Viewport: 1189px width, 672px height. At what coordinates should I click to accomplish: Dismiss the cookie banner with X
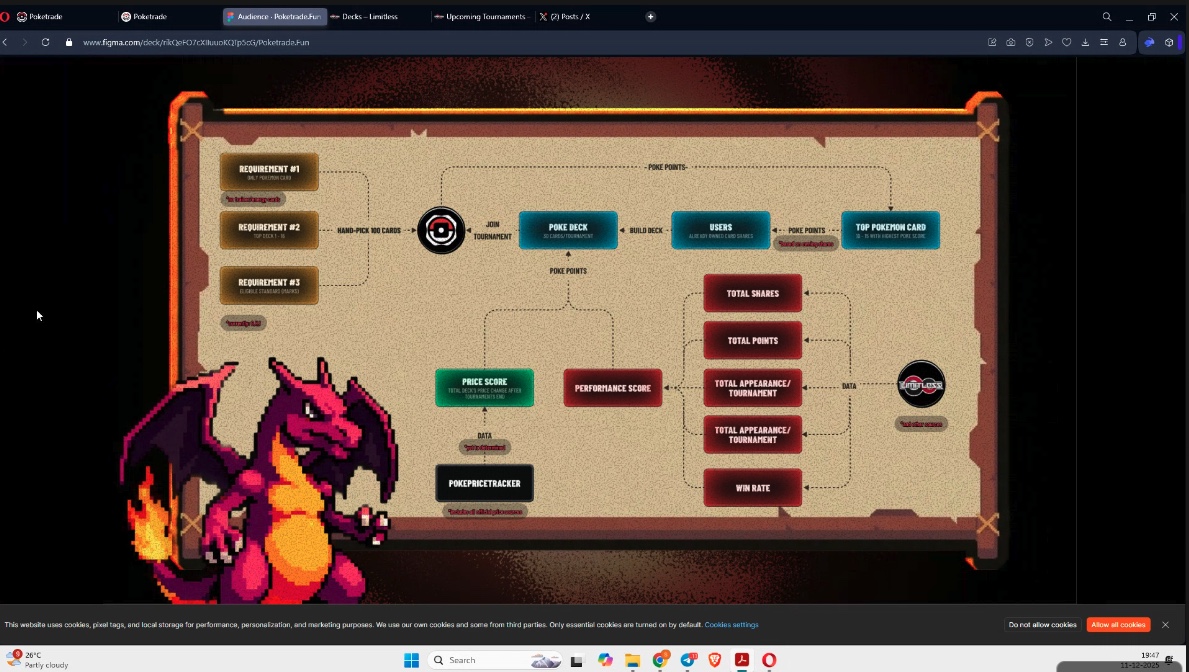tap(1165, 625)
